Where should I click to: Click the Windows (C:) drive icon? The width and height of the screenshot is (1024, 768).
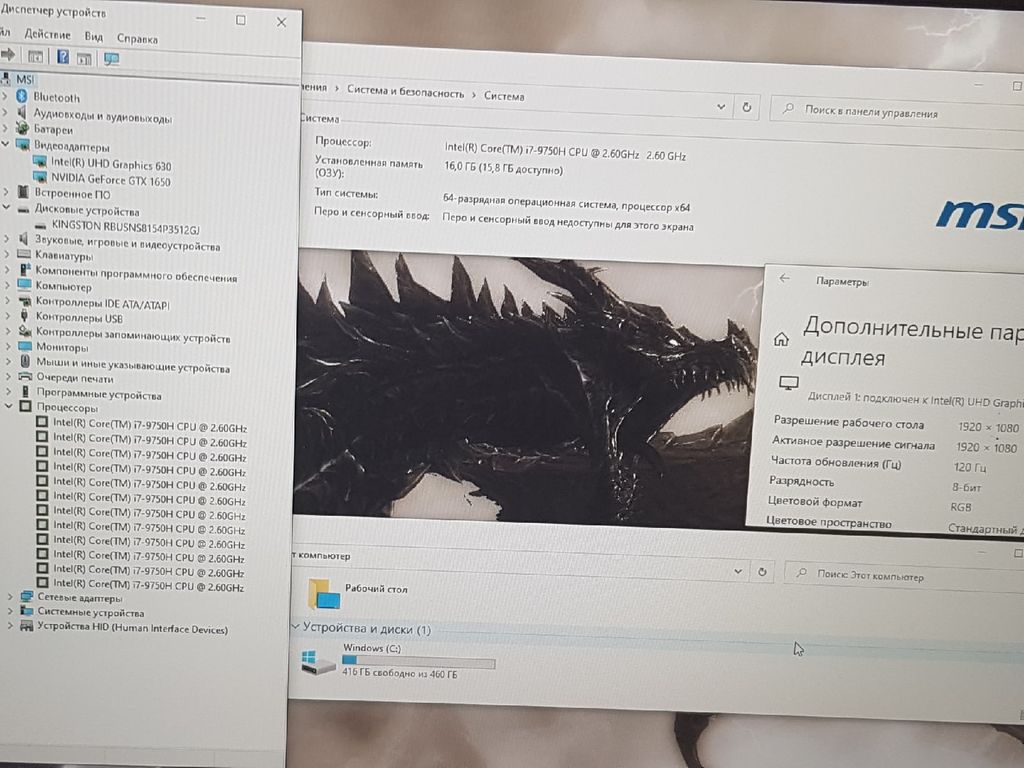(318, 662)
